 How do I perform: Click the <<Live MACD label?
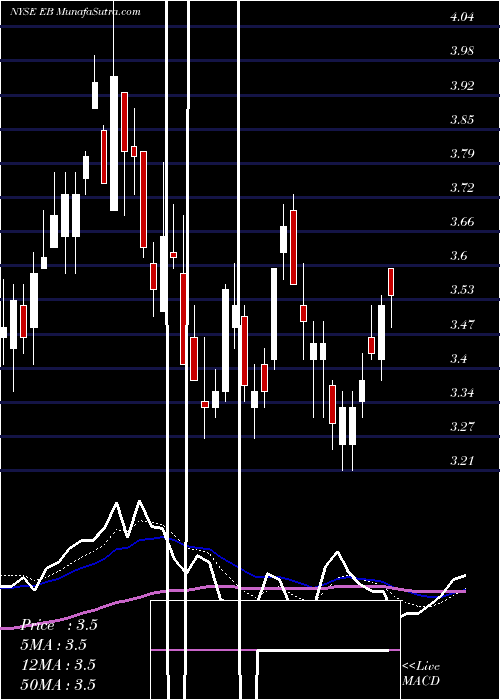421,674
